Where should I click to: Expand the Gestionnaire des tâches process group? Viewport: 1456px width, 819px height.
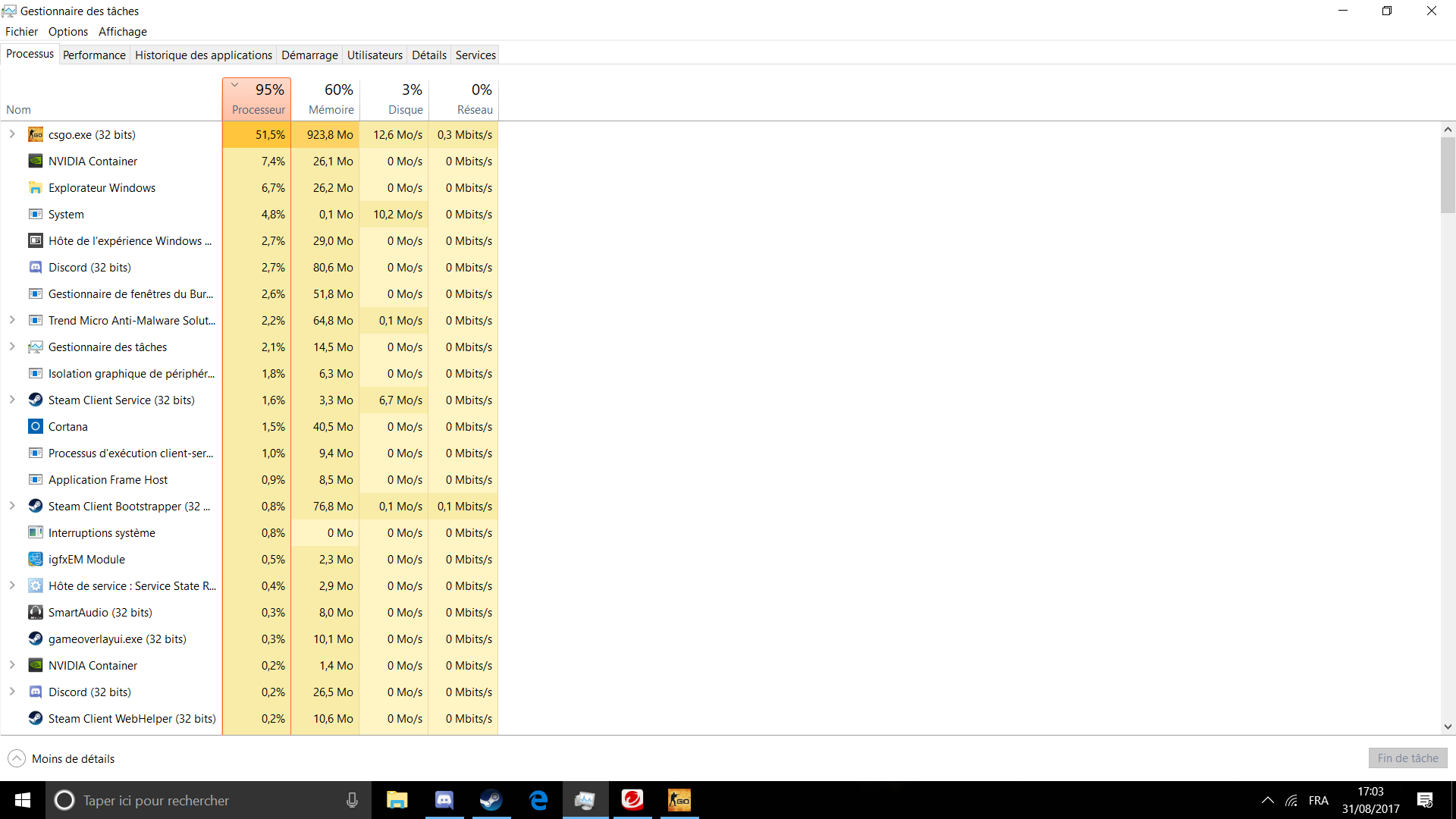point(12,347)
